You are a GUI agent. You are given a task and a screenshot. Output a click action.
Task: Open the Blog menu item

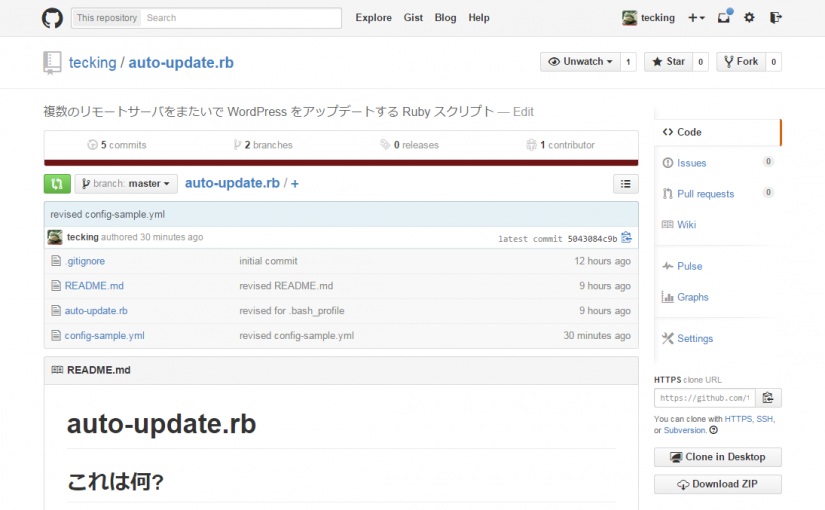(445, 17)
